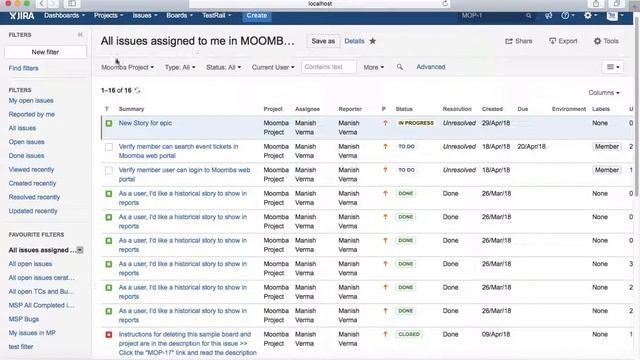Reload the page in browser address bar
The width and height of the screenshot is (640, 360).
[x=445, y=4]
